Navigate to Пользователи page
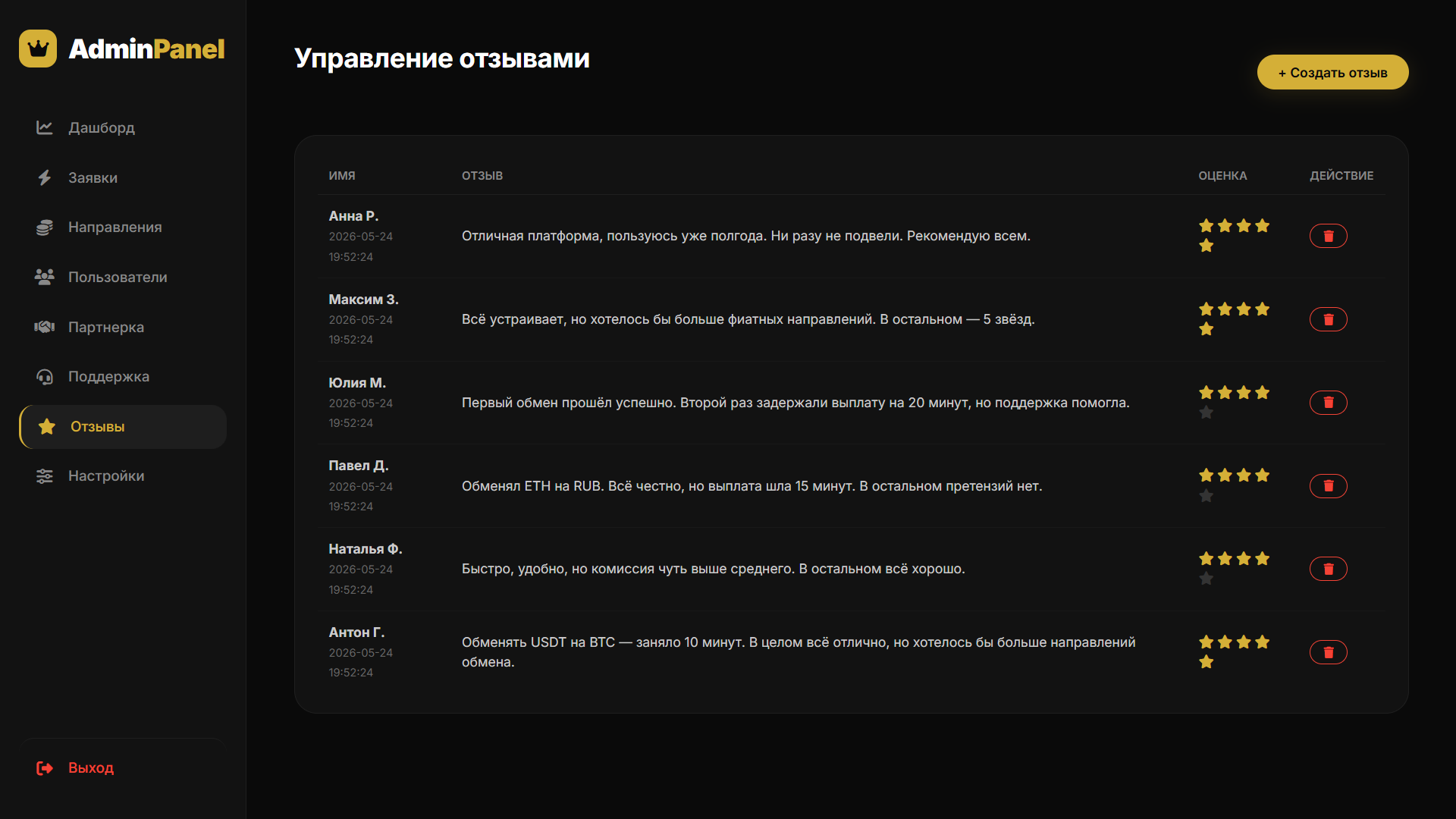The width and height of the screenshot is (1456, 819). 123,277
